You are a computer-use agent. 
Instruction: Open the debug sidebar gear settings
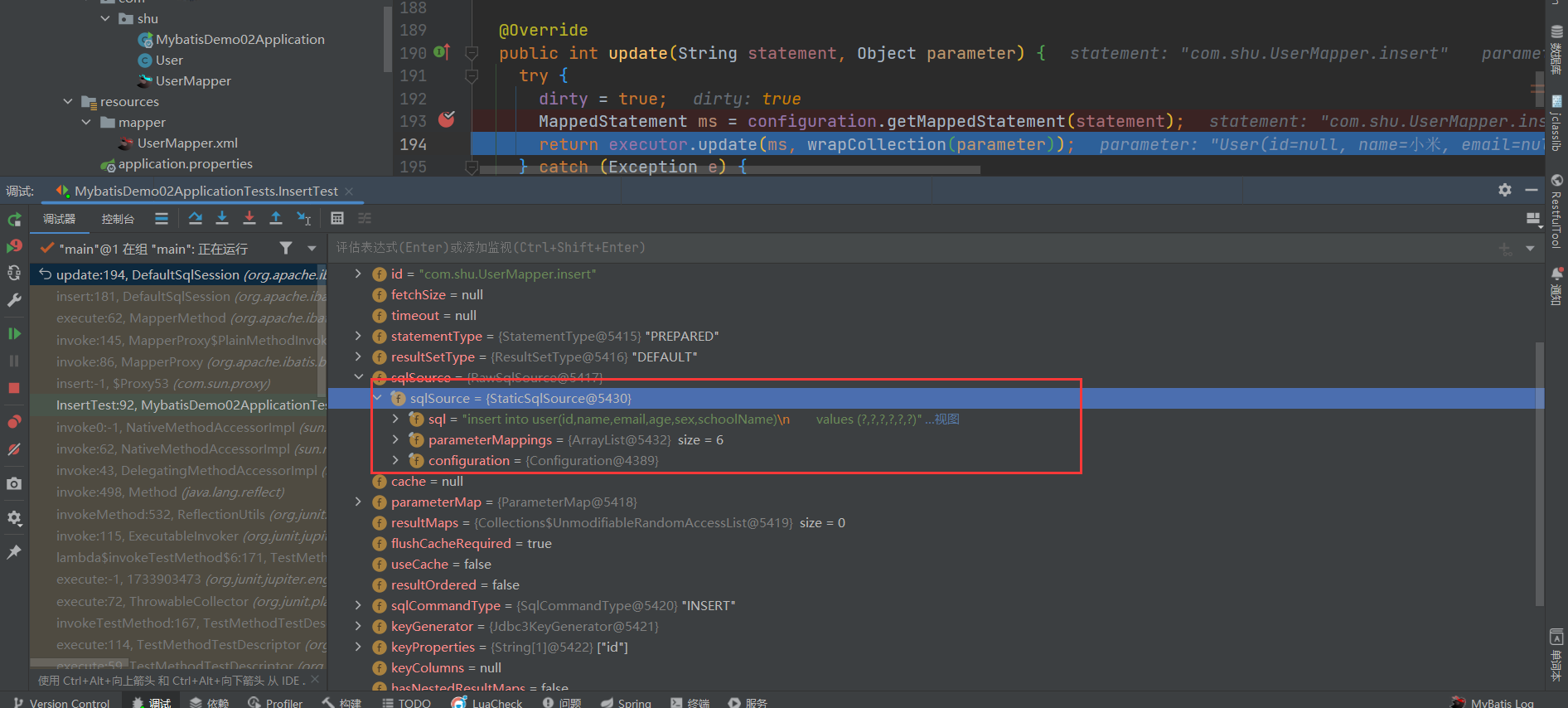(x=14, y=518)
